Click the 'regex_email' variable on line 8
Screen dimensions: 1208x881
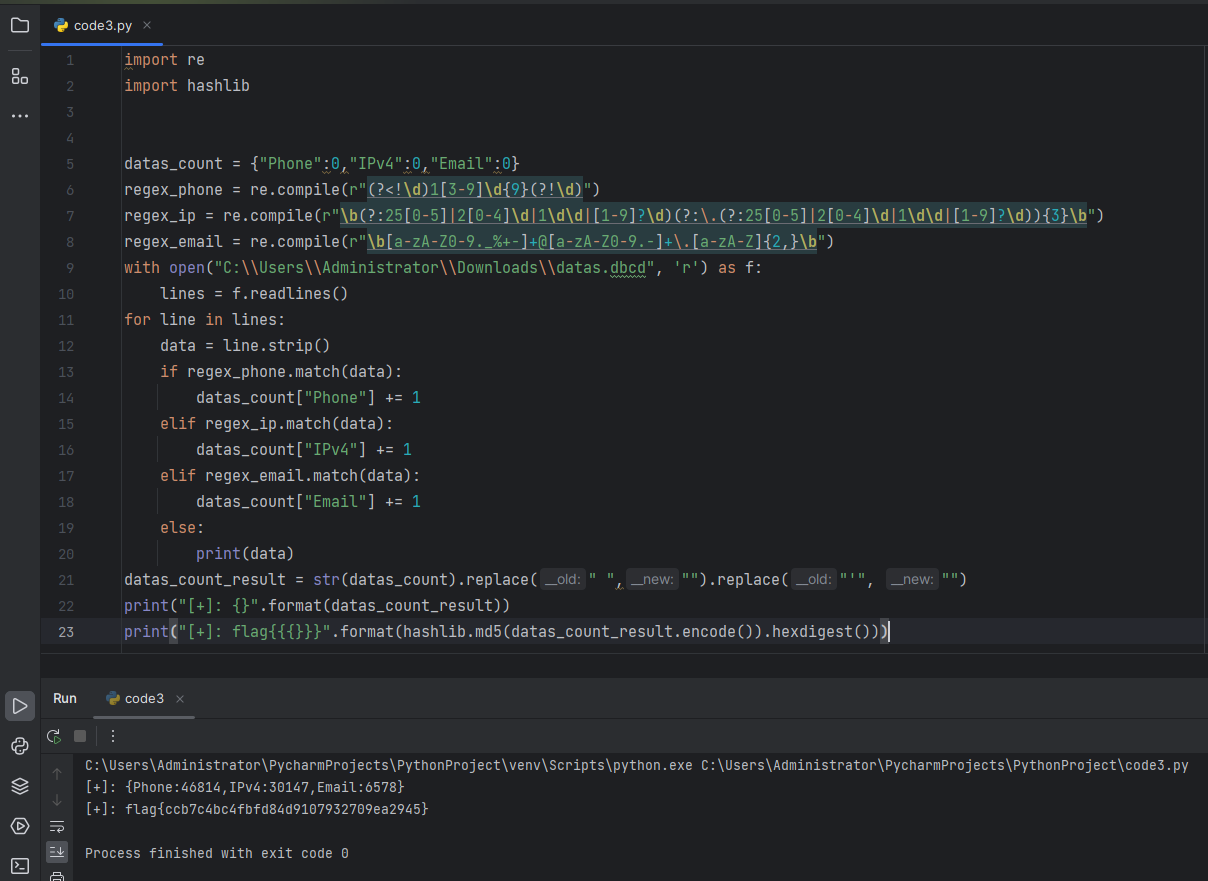[173, 242]
